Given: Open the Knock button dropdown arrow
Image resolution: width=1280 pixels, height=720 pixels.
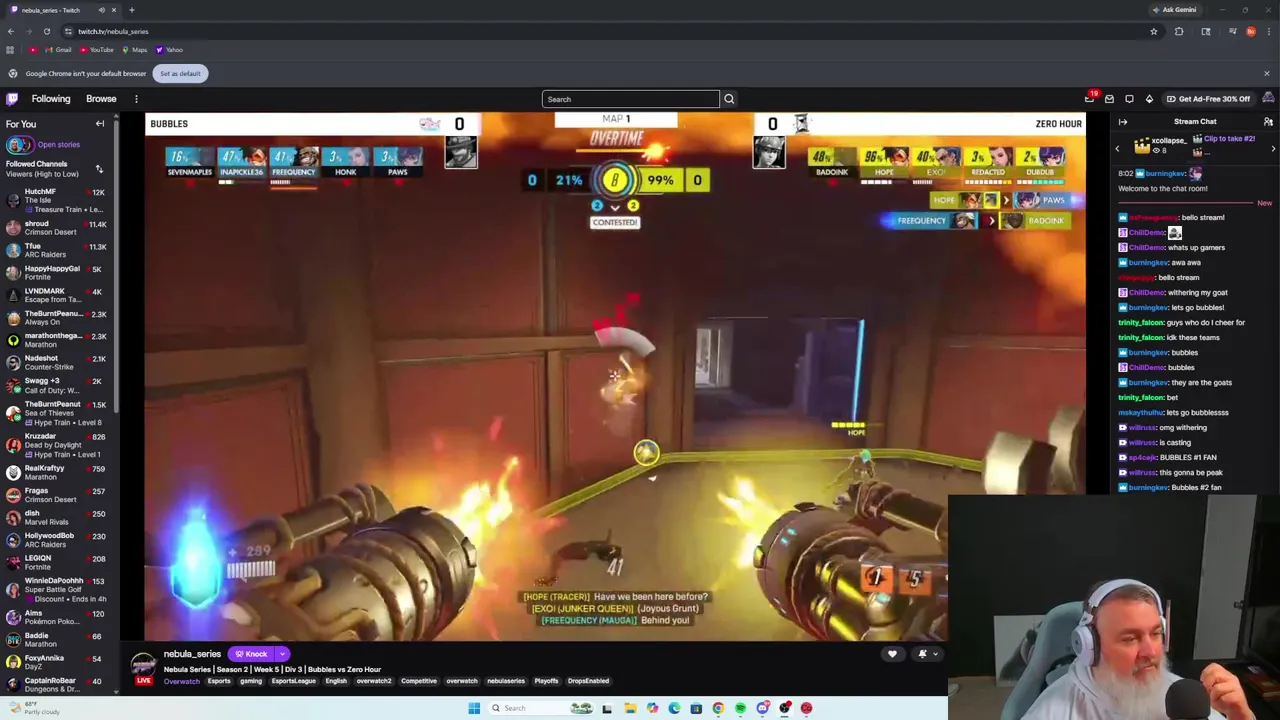Looking at the screenshot, I should tap(282, 654).
